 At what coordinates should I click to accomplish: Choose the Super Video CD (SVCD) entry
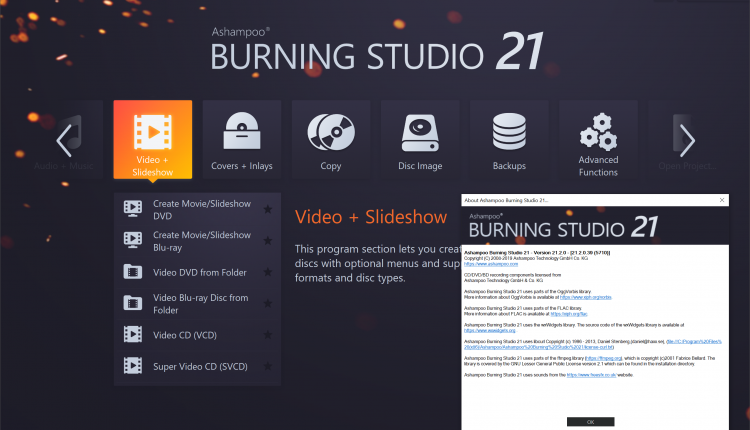[x=197, y=366]
